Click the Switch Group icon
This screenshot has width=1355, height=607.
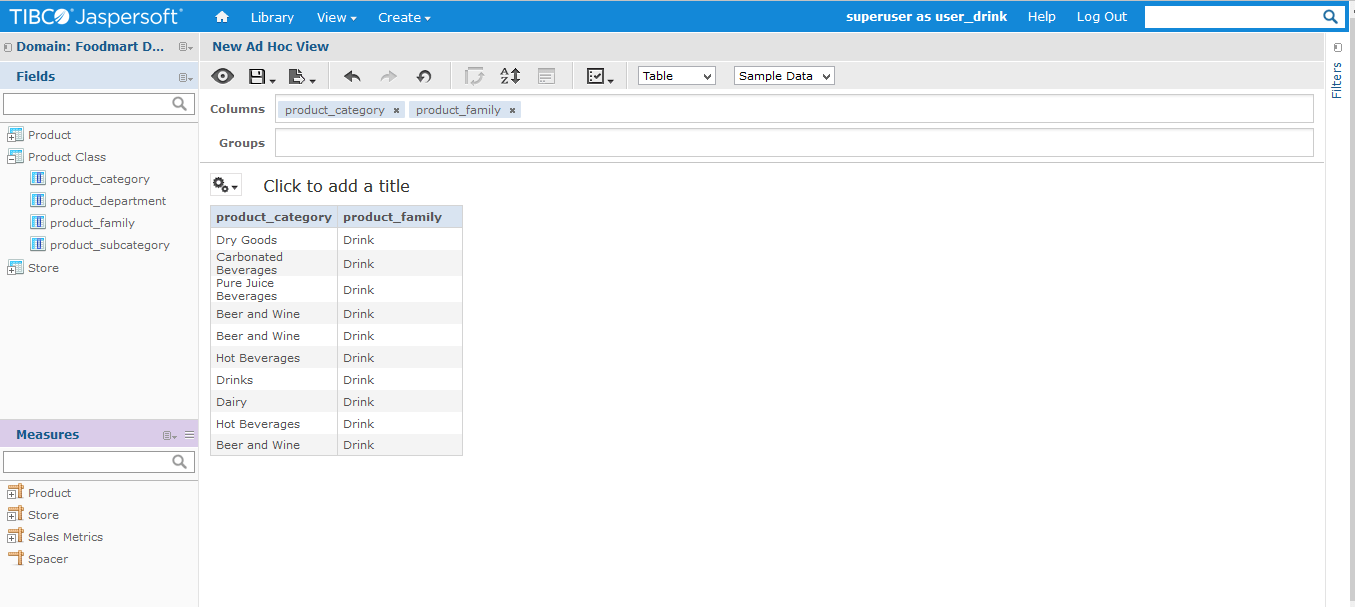click(475, 76)
